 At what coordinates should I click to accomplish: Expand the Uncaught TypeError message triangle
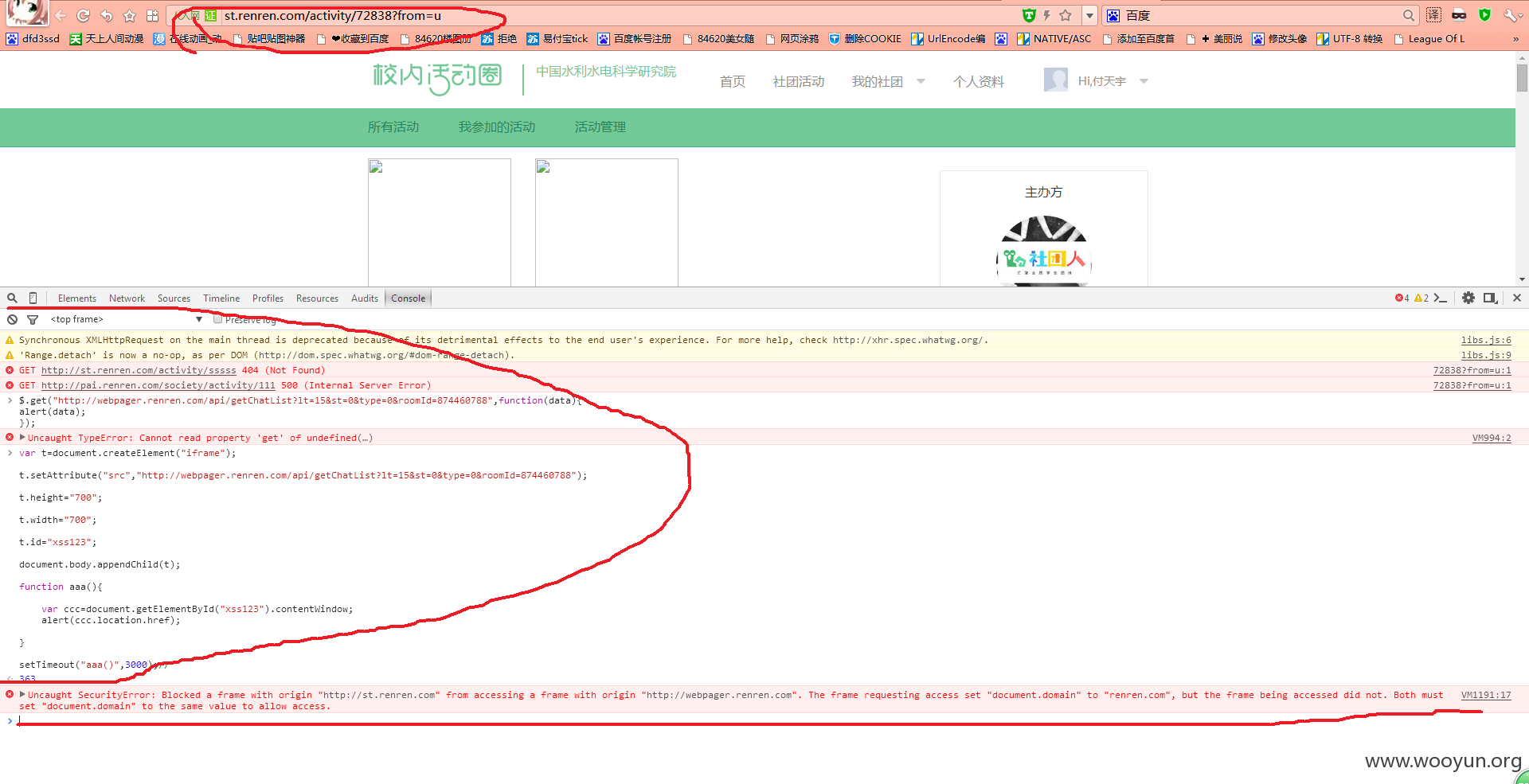(x=22, y=437)
